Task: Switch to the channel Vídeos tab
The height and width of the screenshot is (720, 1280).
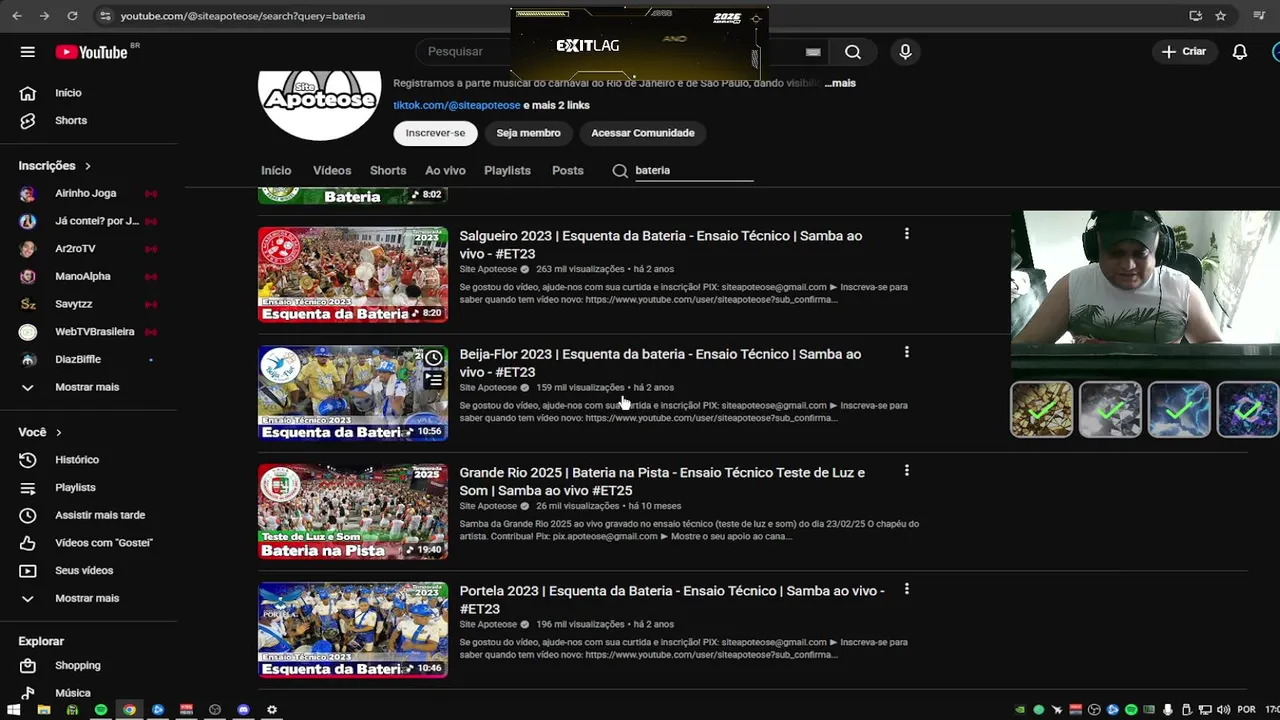Action: [x=332, y=171]
